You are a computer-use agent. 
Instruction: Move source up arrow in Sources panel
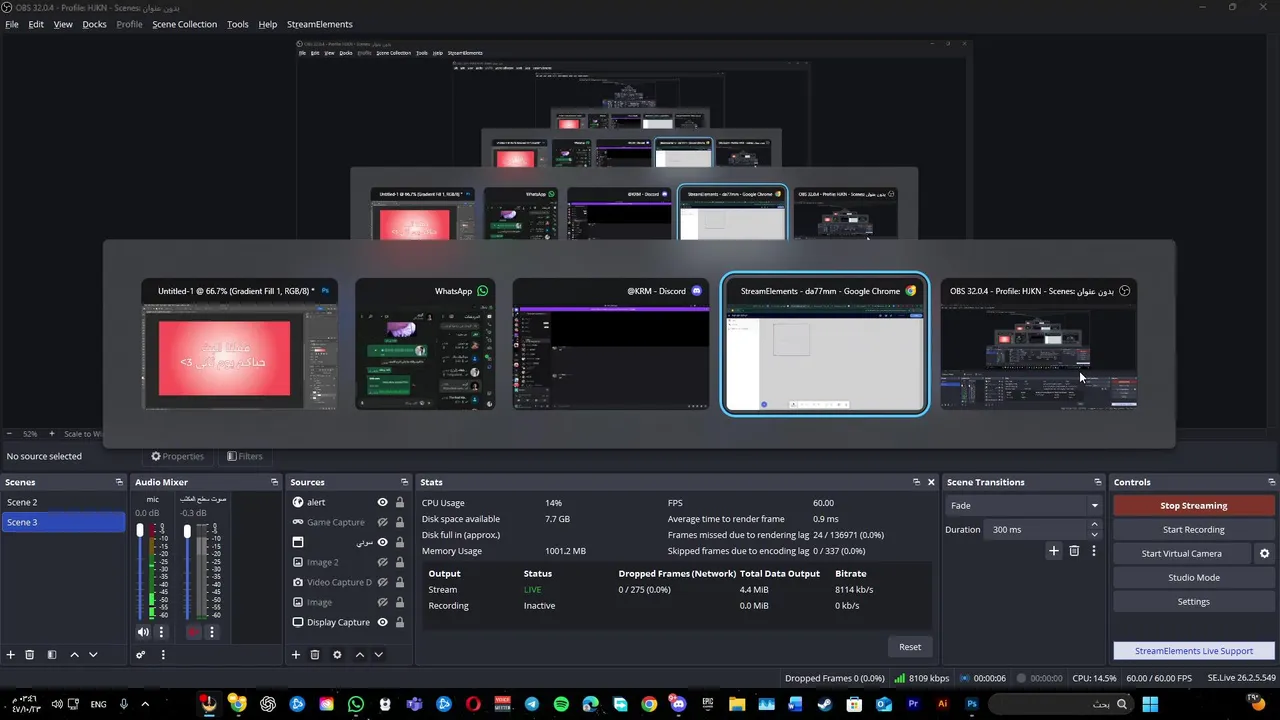360,655
